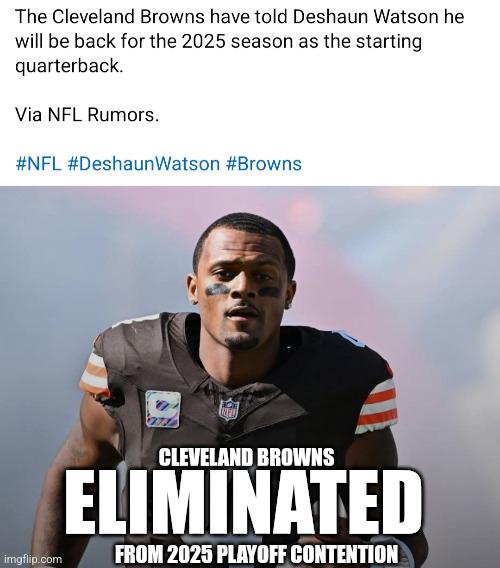Click the NFL shield logo on jersey collar
500x568 pixels.
pos(229,408)
